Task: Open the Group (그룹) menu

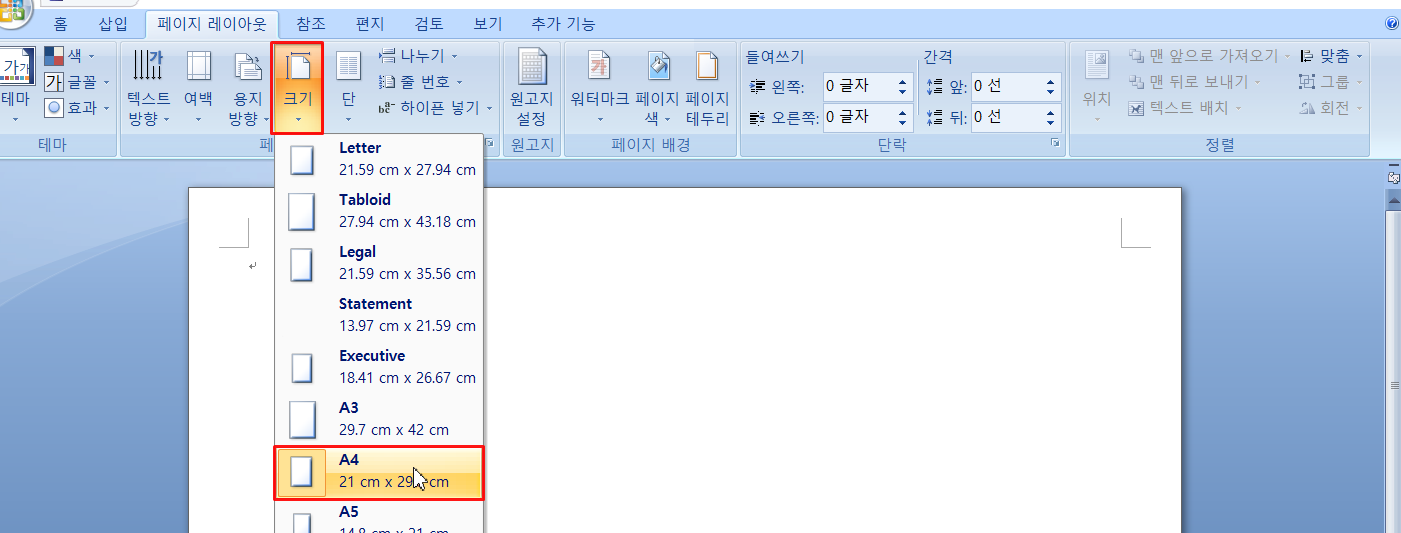Action: (x=1331, y=82)
